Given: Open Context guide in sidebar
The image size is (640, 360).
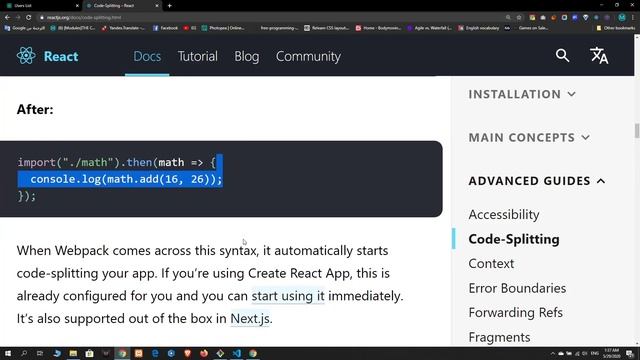Looking at the screenshot, I should click(x=491, y=264).
